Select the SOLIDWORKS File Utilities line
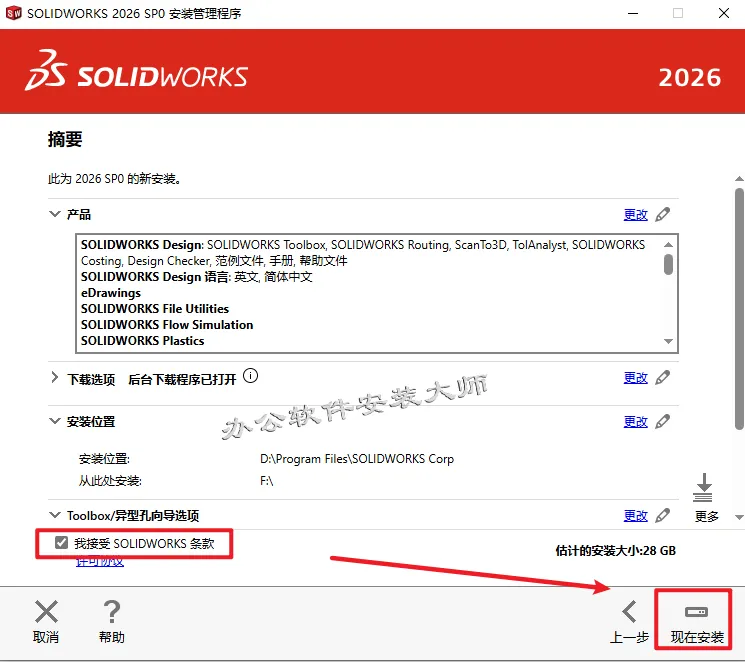This screenshot has height=662, width=745. [x=155, y=309]
